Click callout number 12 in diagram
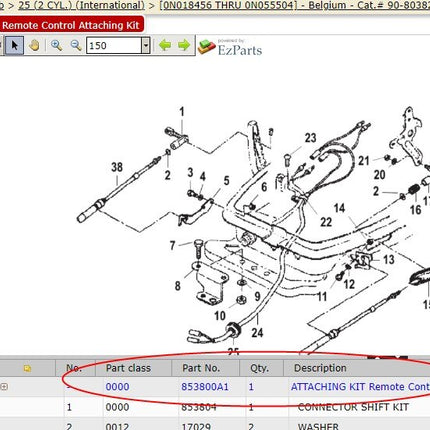The width and height of the screenshot is (430, 430). click(349, 284)
